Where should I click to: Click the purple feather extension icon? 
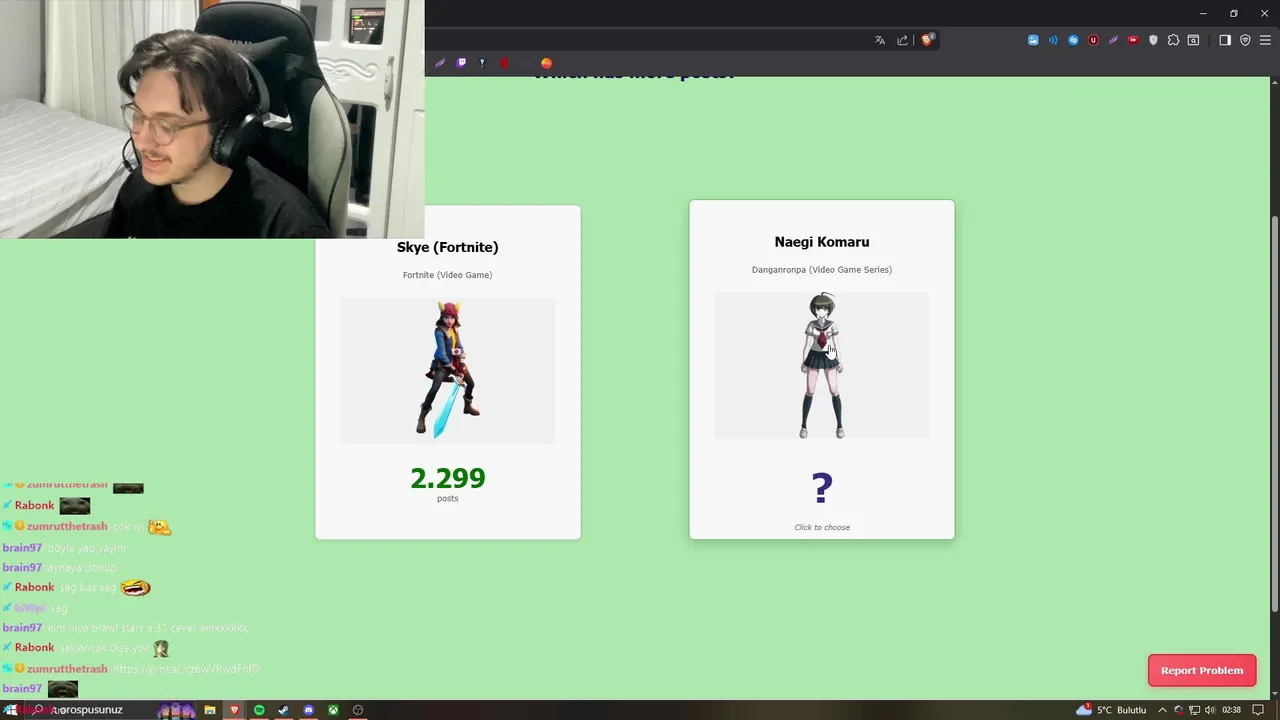(1113, 40)
